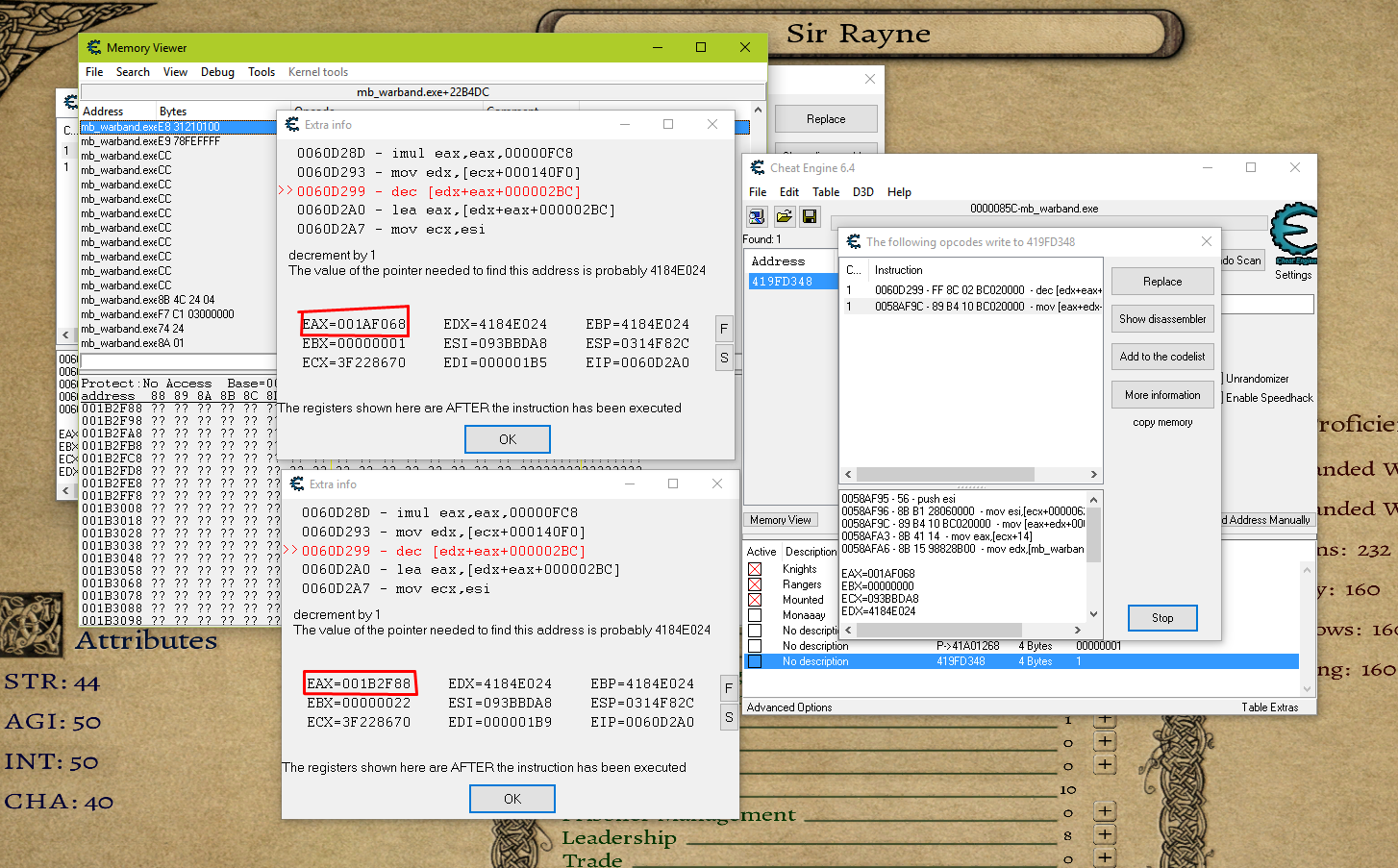Click Add to the codelist button
The height and width of the screenshot is (868, 1398).
coord(1162,357)
